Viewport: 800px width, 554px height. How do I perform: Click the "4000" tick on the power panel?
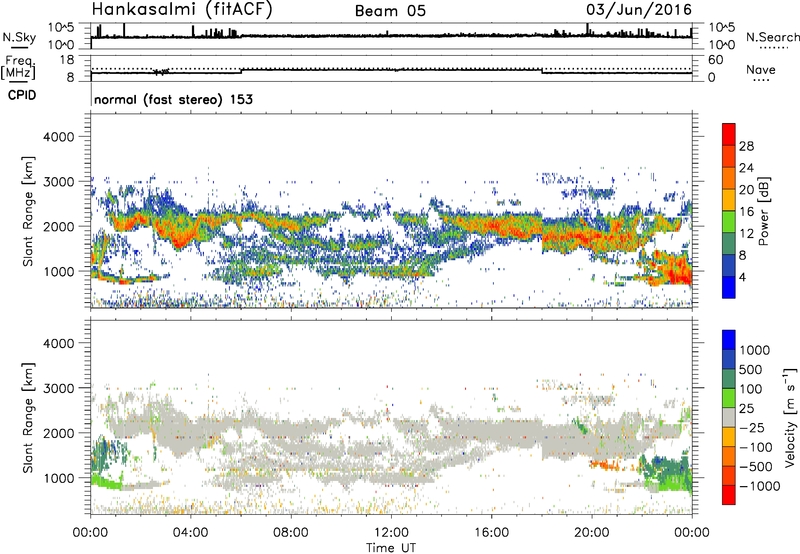(x=58, y=137)
